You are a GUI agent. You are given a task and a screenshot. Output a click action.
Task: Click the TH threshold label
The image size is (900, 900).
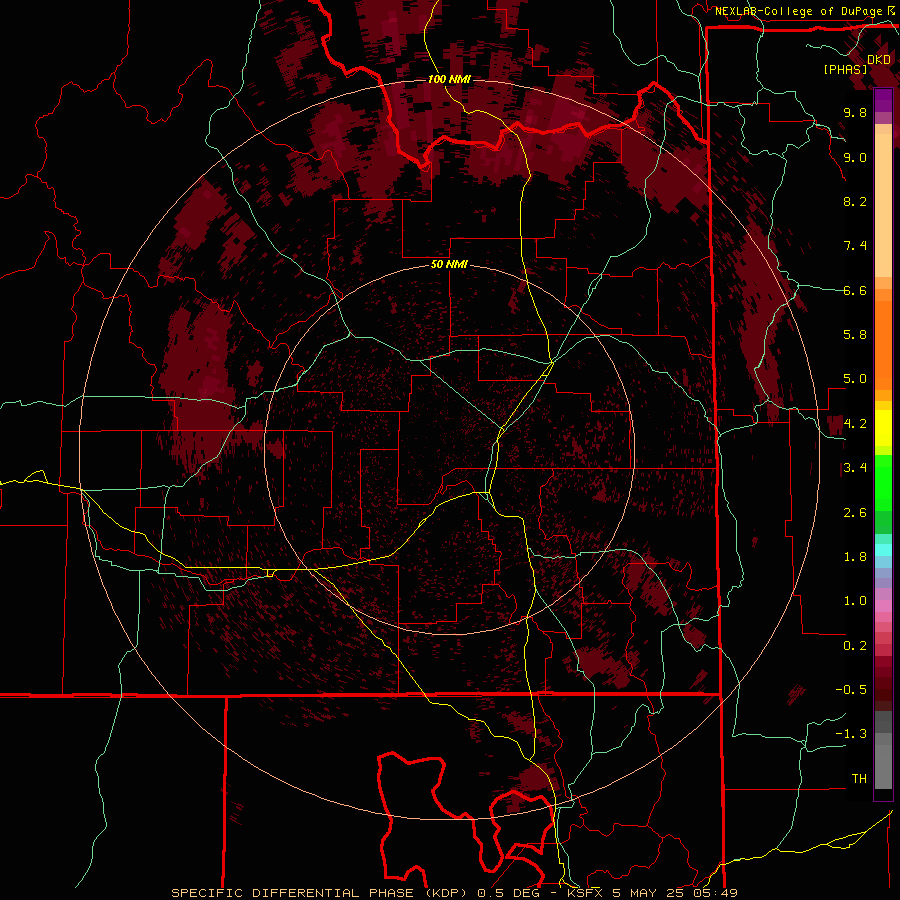[x=859, y=779]
